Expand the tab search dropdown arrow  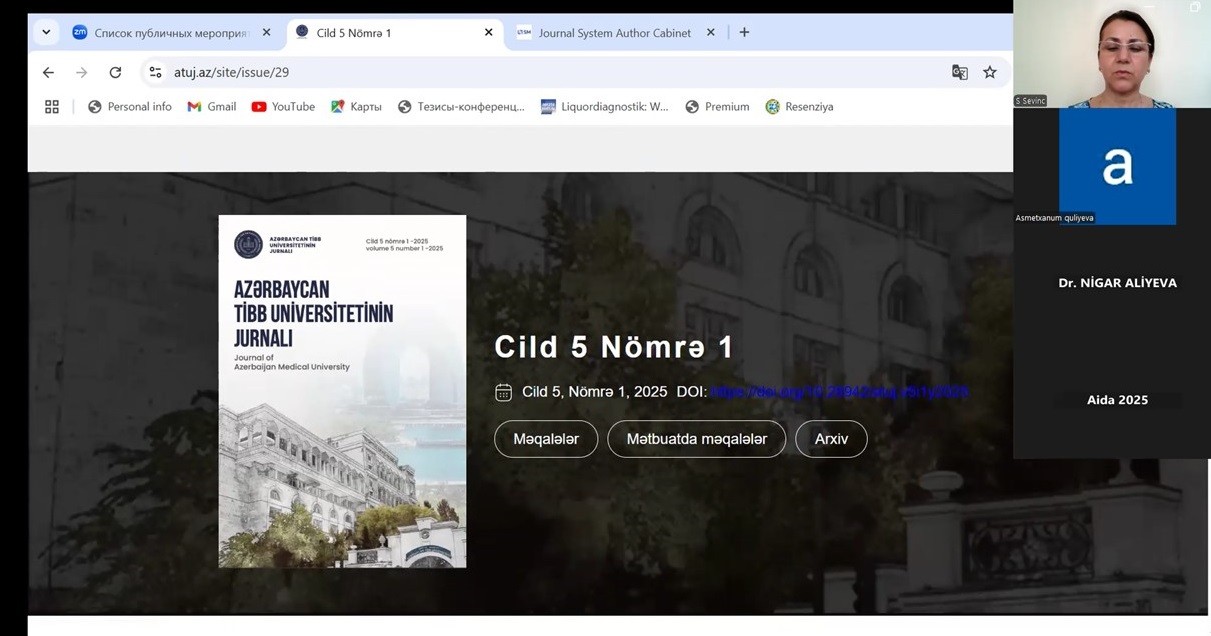46,32
